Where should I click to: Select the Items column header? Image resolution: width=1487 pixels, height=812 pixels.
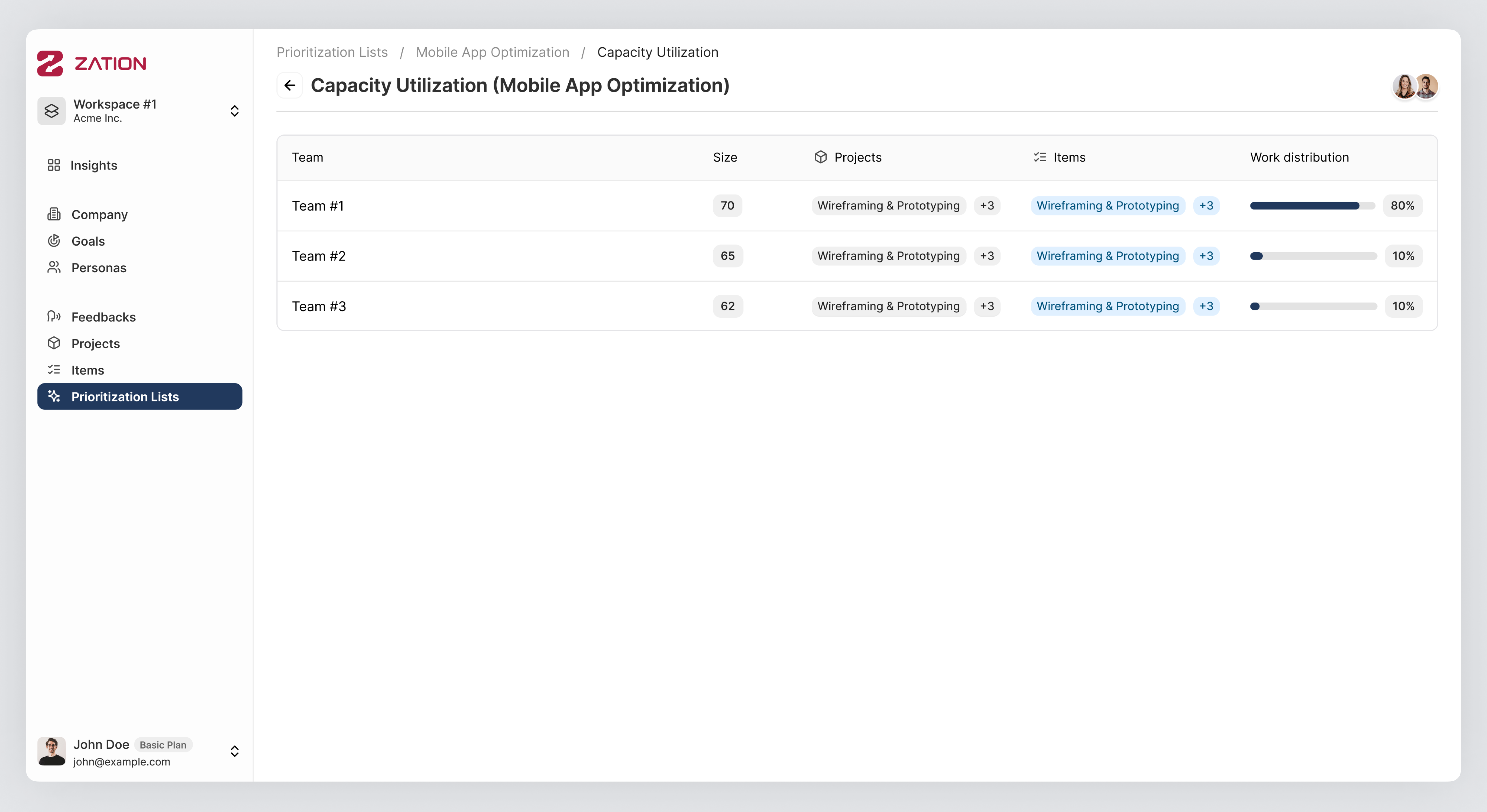point(1068,157)
